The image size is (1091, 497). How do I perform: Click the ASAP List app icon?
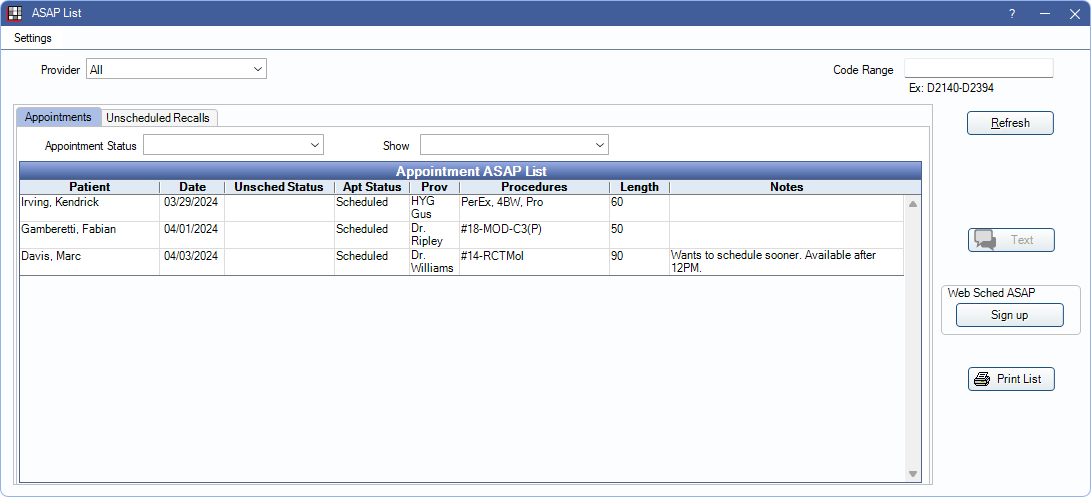click(15, 13)
